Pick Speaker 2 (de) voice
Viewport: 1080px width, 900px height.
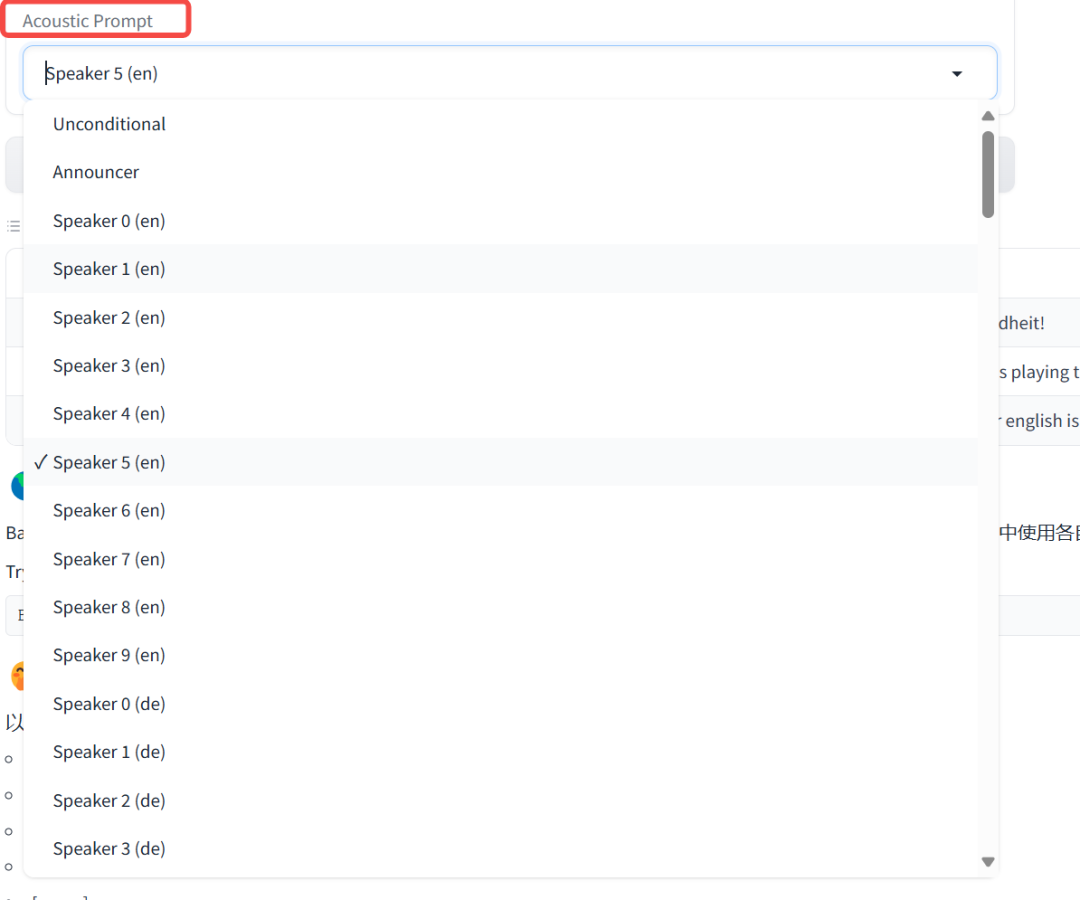click(x=109, y=801)
